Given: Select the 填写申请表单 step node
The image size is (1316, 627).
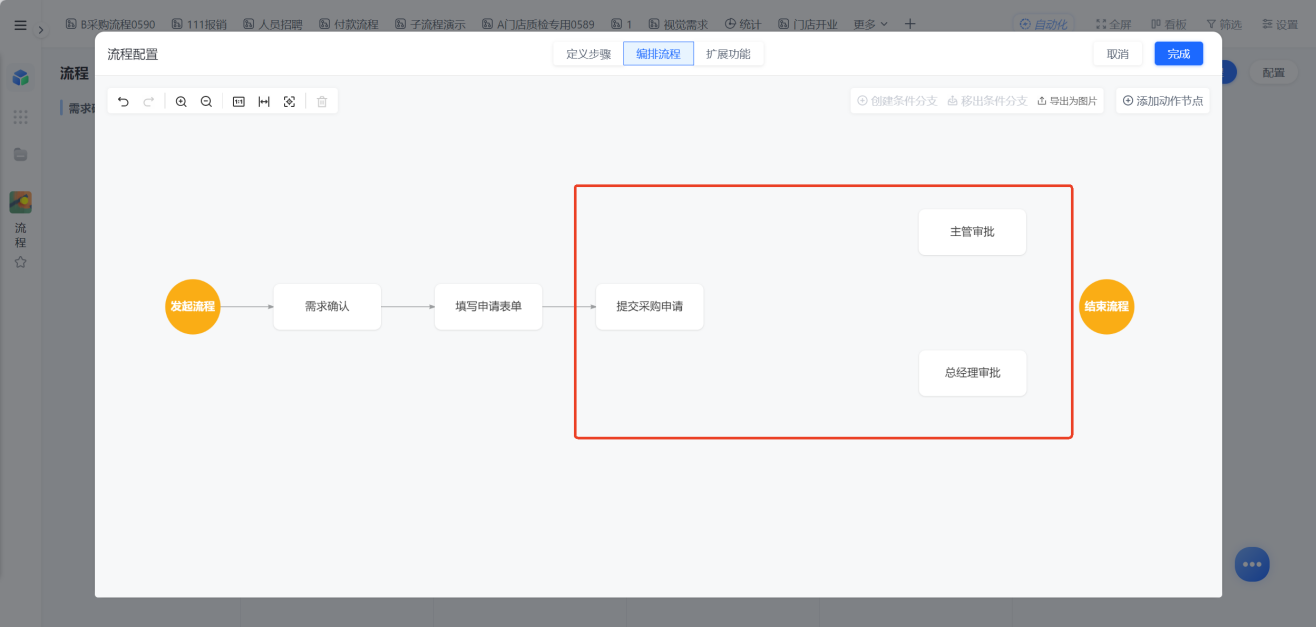Looking at the screenshot, I should click(488, 306).
